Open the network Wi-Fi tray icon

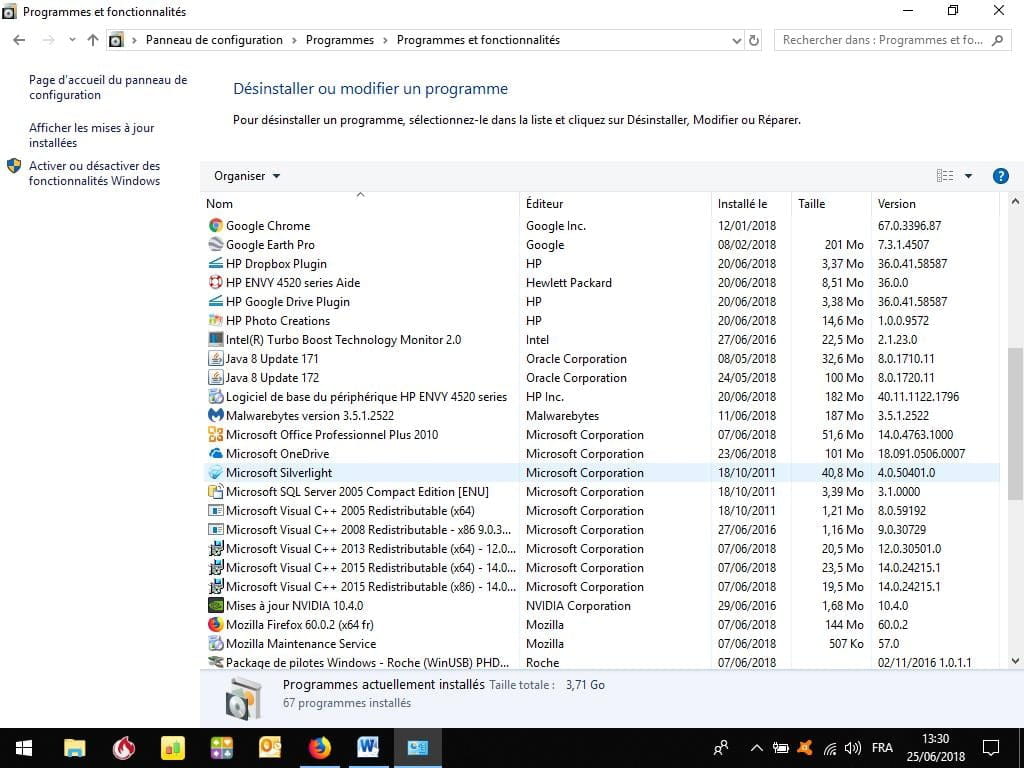tap(829, 748)
